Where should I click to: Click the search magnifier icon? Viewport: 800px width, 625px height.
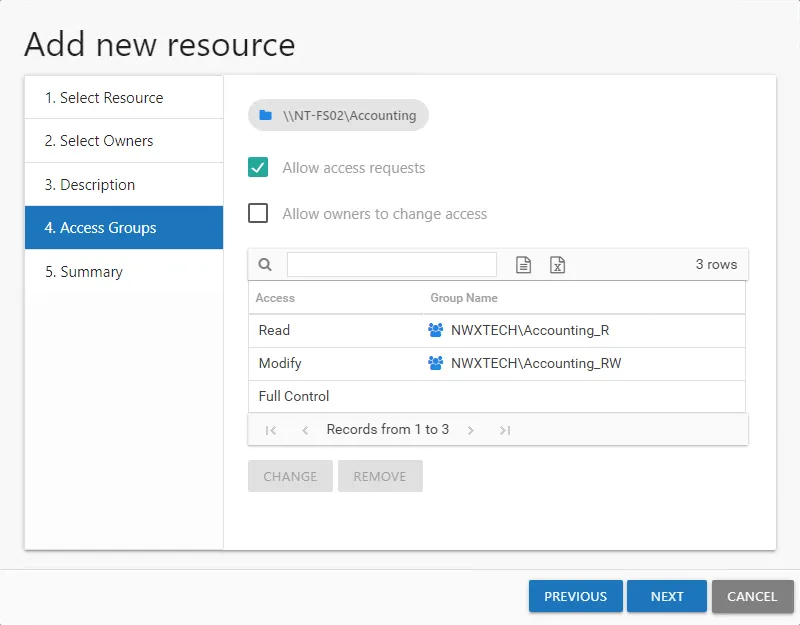click(x=265, y=264)
